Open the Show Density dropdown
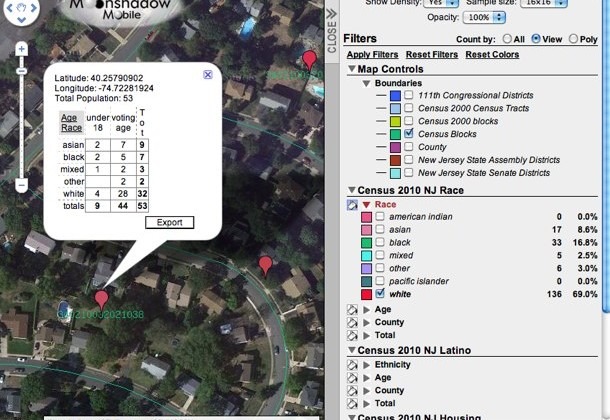This screenshot has height=420, width=610. 441,3
